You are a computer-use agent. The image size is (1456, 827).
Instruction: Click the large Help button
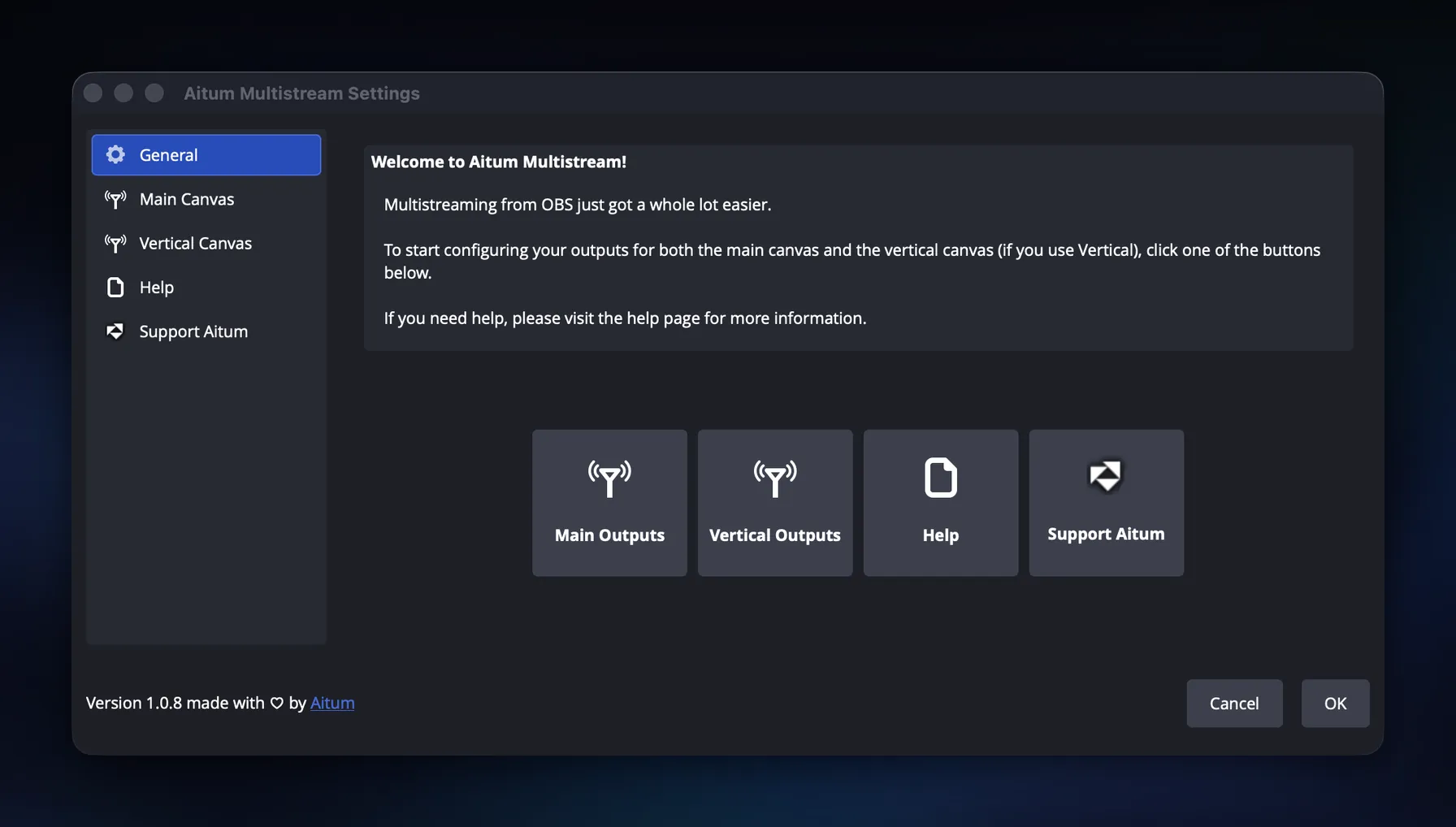coord(941,503)
